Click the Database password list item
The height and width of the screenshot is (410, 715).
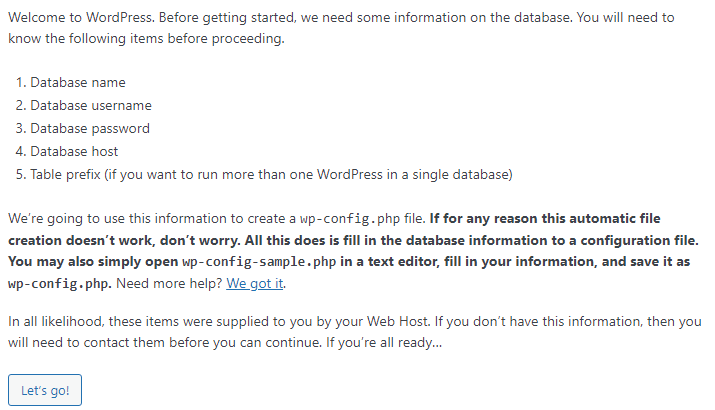tap(90, 129)
